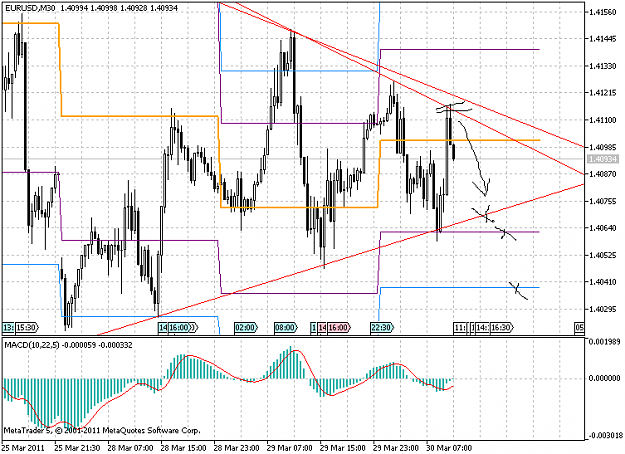
Task: Click the 0.001989 MACD scale value
Action: (604, 342)
